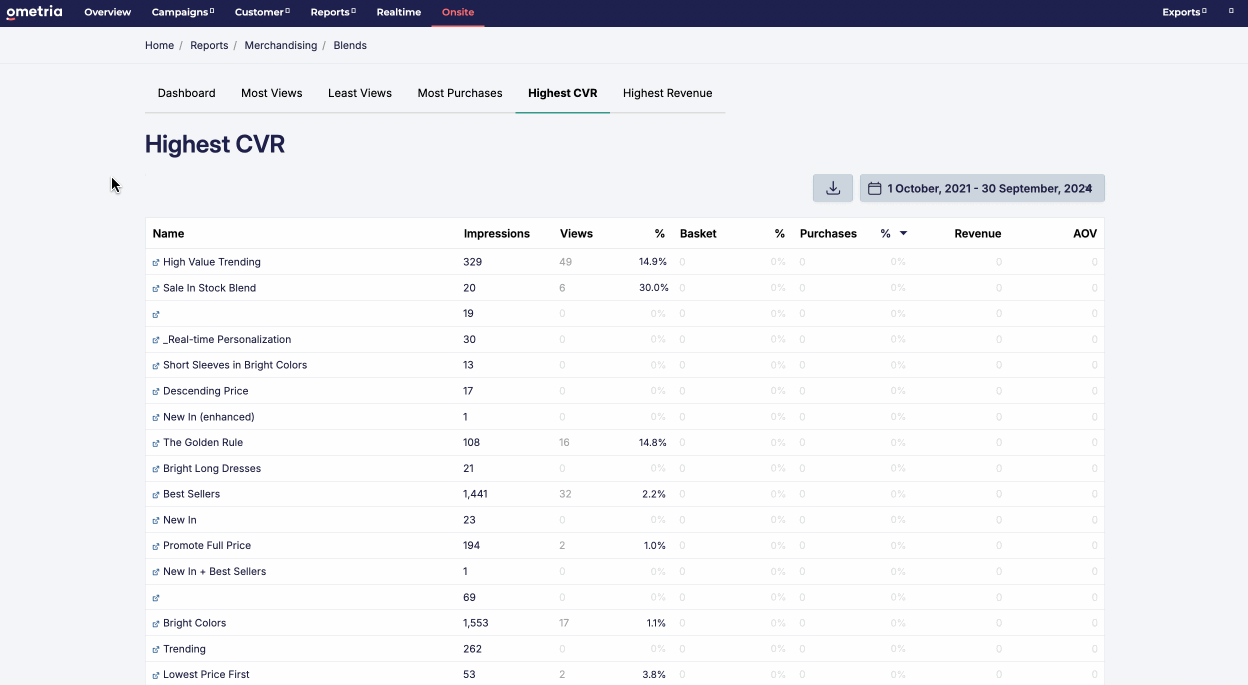Expand the Customer navigation dropdown
Screen dimensions: 1248x685
(x=262, y=13)
